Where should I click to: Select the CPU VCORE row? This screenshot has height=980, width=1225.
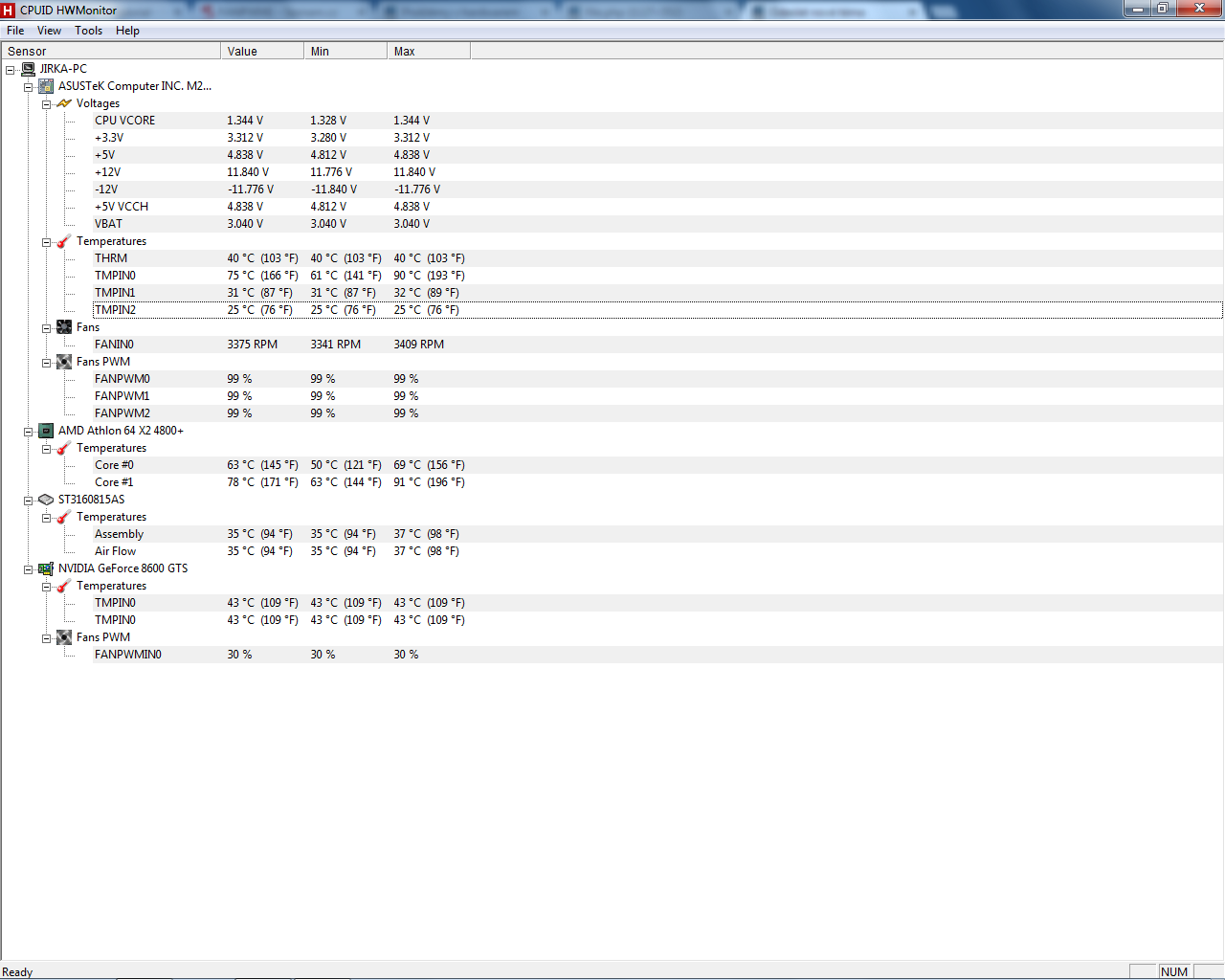[x=657, y=121]
